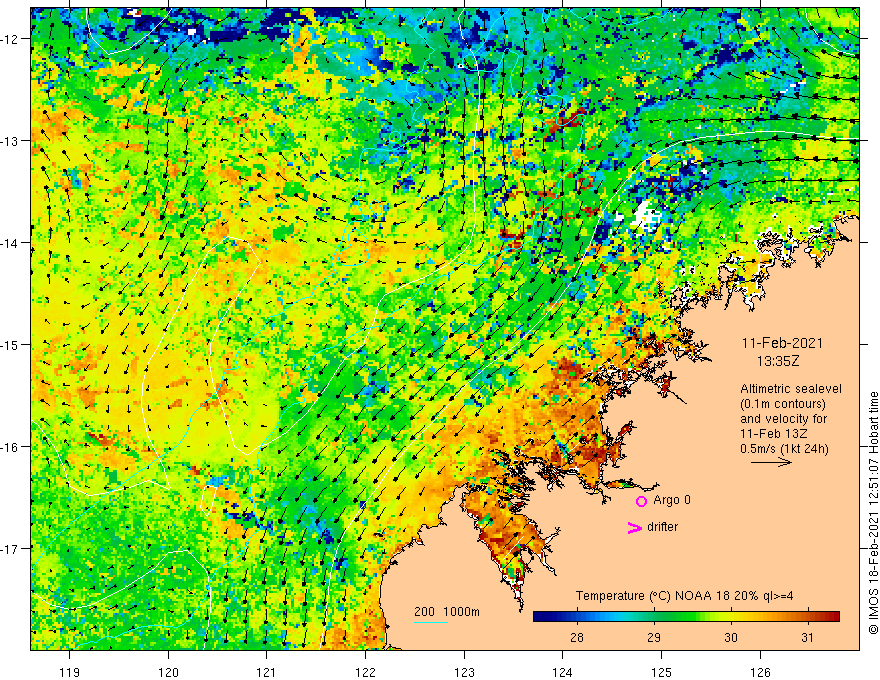Click the '11-Feb-2021' date label
The image size is (880, 680).
782,343
